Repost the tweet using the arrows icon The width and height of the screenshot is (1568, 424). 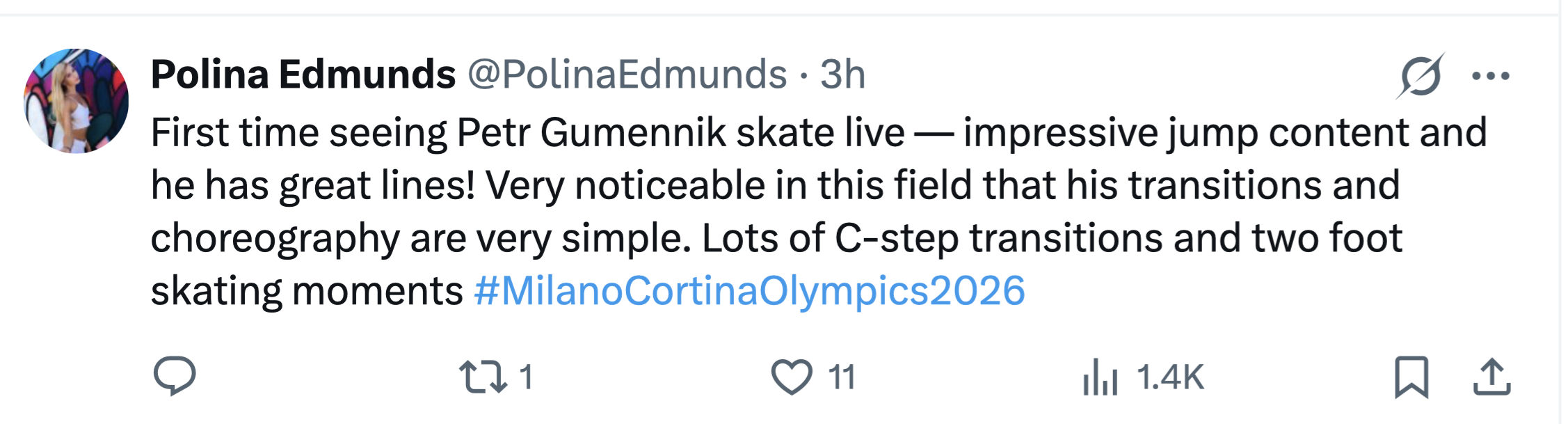[483, 376]
